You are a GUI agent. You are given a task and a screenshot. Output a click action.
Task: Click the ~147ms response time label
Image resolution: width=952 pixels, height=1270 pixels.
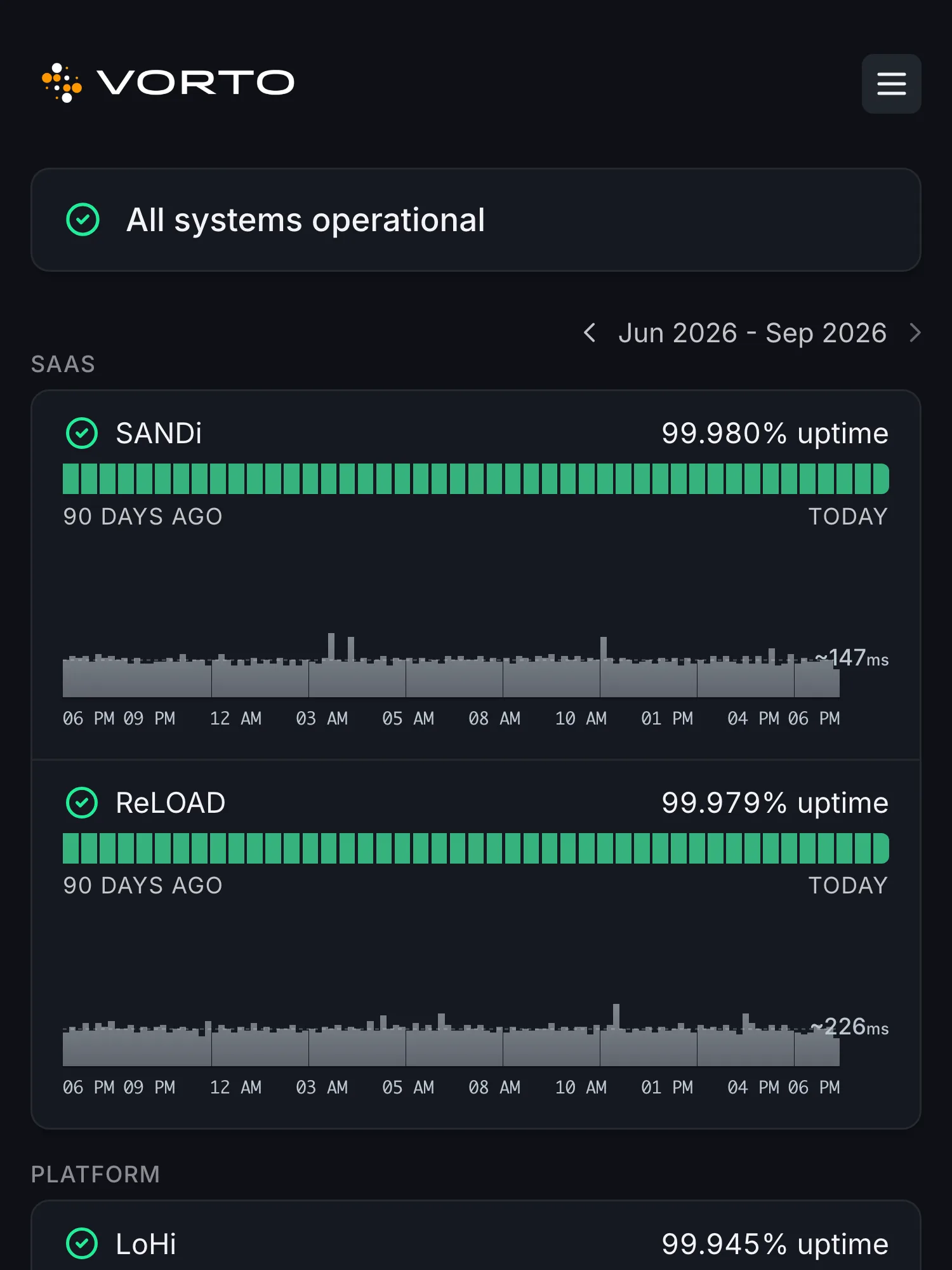[x=852, y=657]
